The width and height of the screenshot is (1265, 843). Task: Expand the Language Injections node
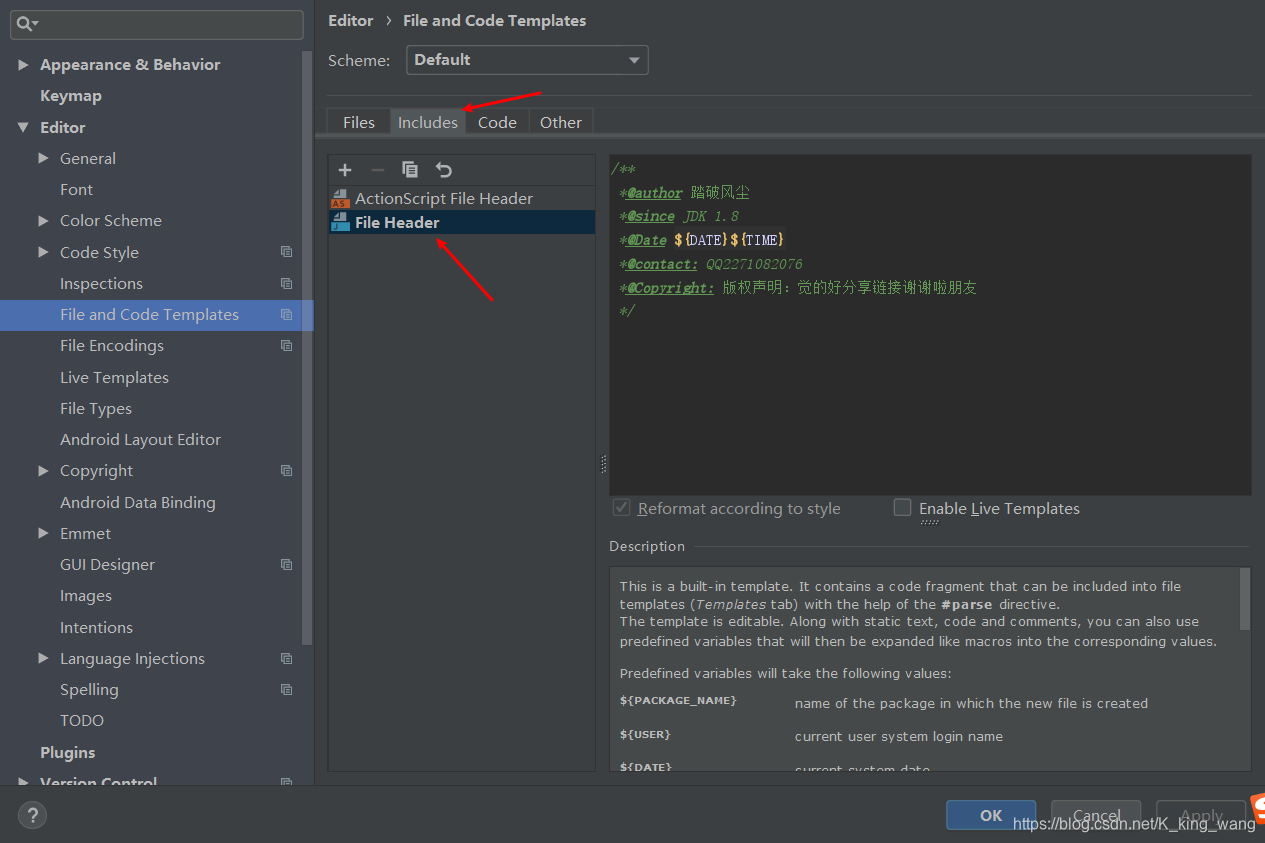click(x=43, y=658)
